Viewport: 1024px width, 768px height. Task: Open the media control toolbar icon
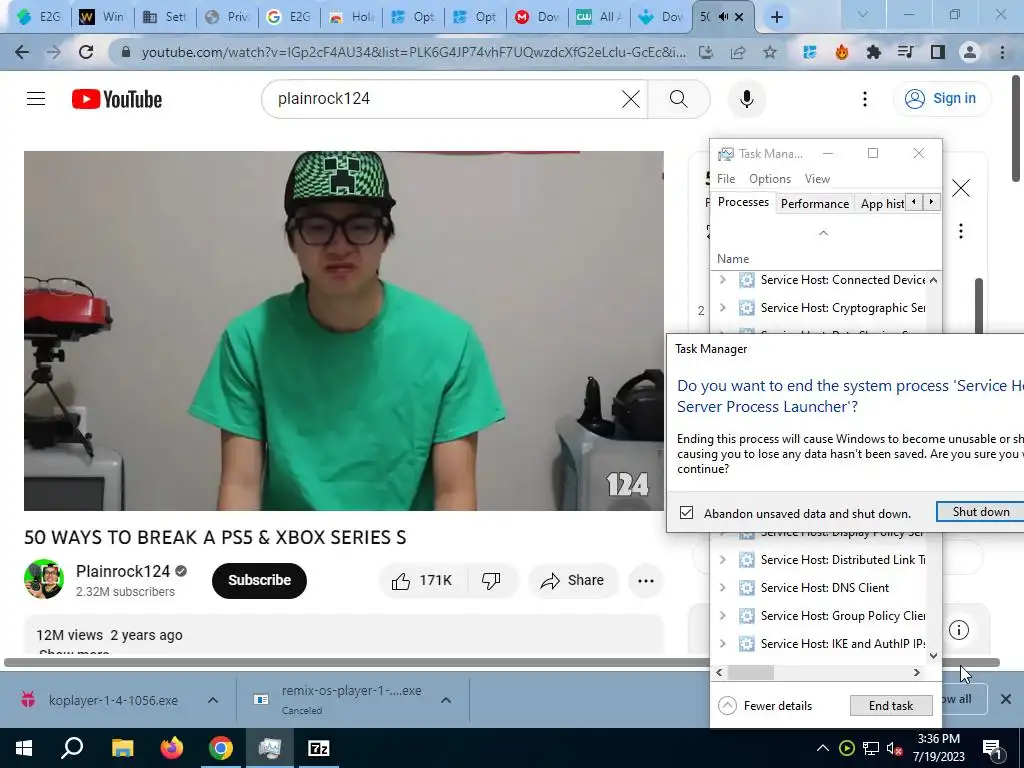[906, 52]
